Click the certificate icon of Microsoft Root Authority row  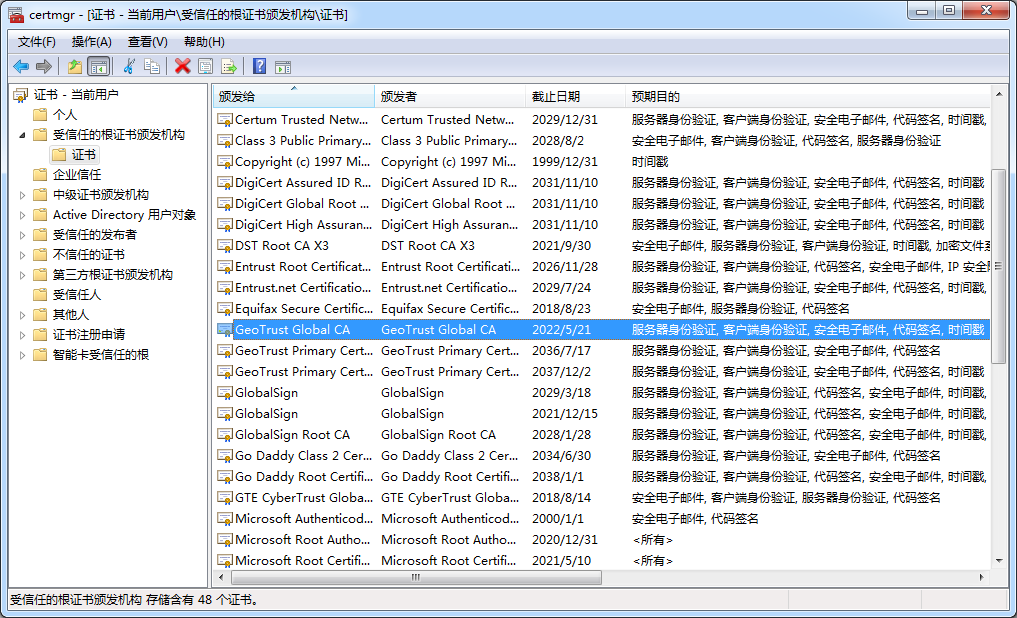tap(224, 540)
